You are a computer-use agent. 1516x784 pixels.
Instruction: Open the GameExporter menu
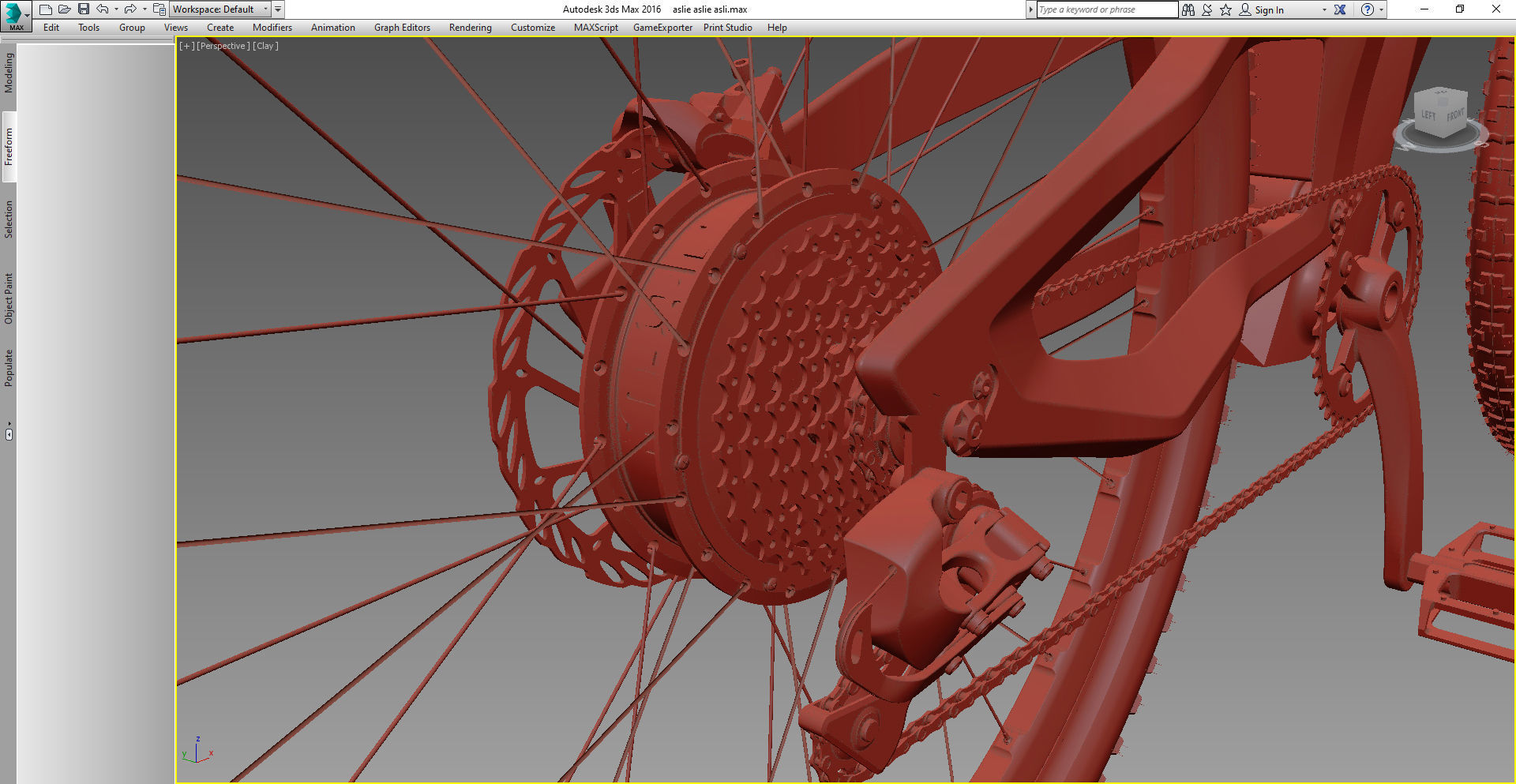coord(662,28)
